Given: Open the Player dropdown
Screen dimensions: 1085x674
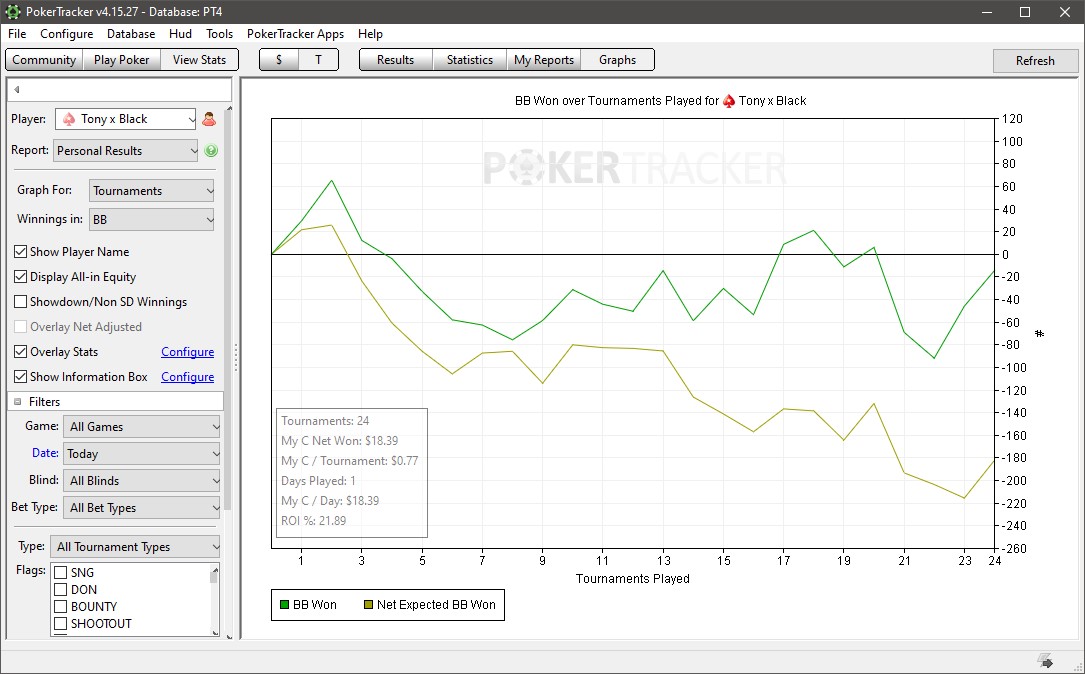Looking at the screenshot, I should click(125, 119).
